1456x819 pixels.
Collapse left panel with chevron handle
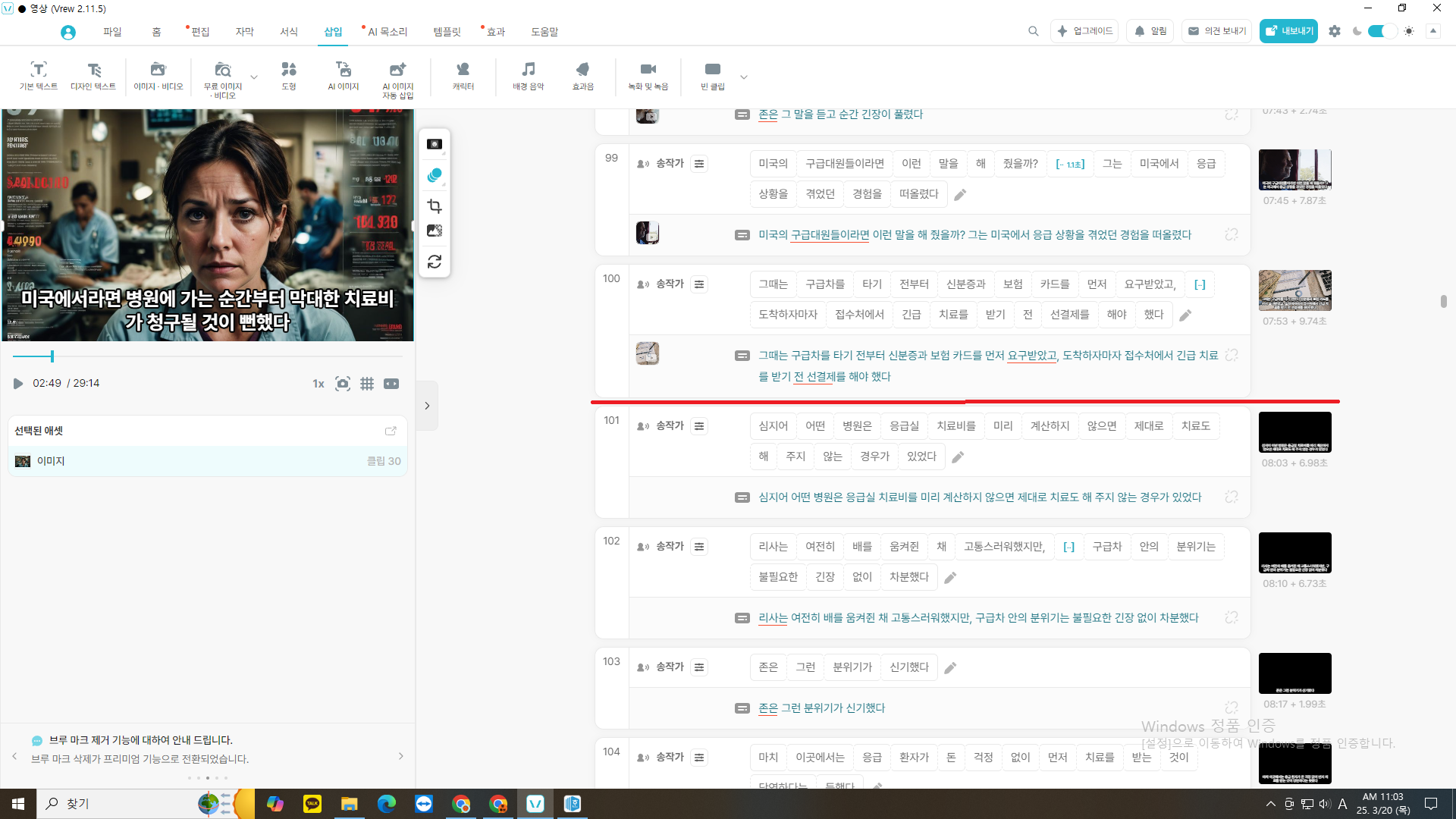tap(427, 406)
